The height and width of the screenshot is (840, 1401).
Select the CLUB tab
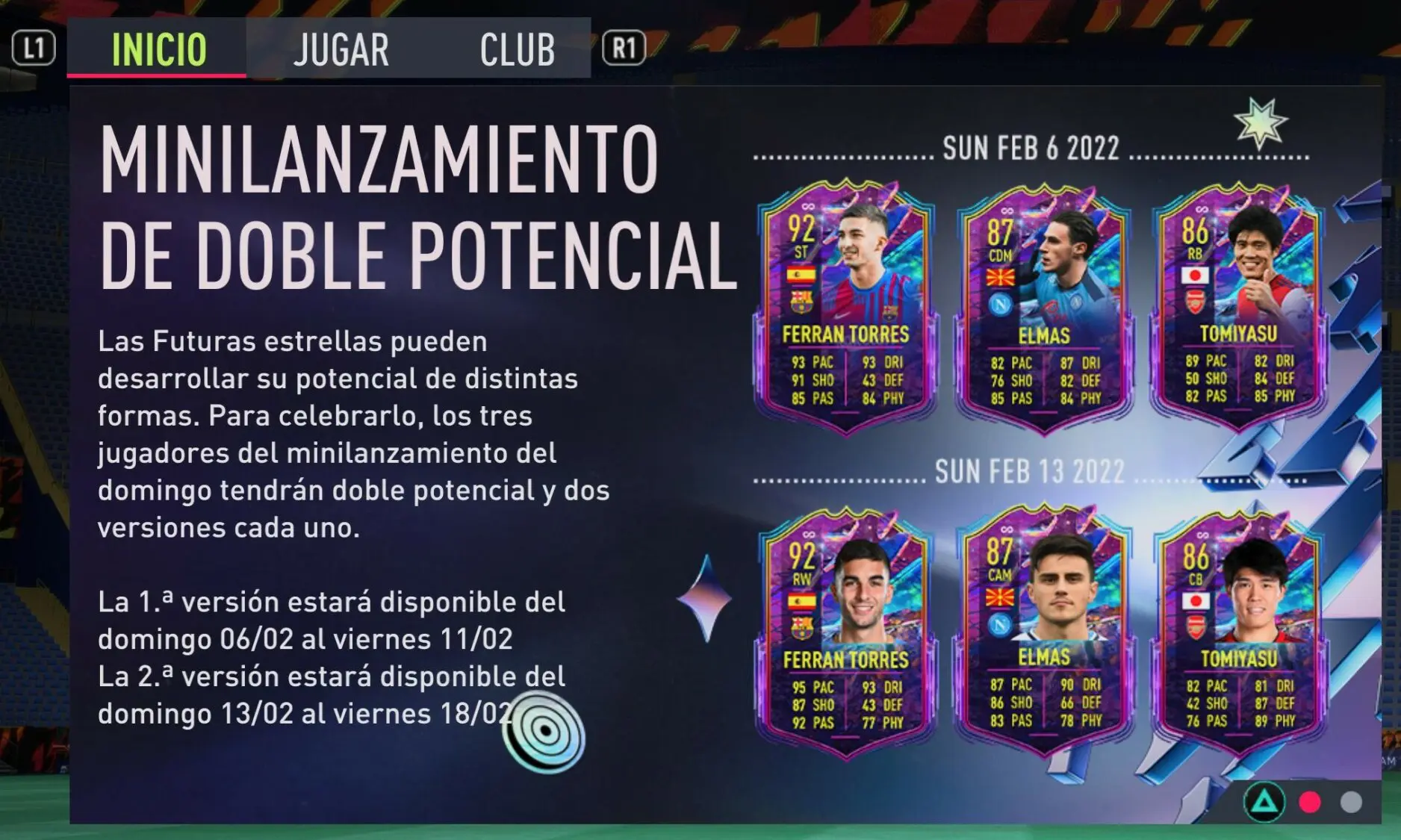[517, 50]
